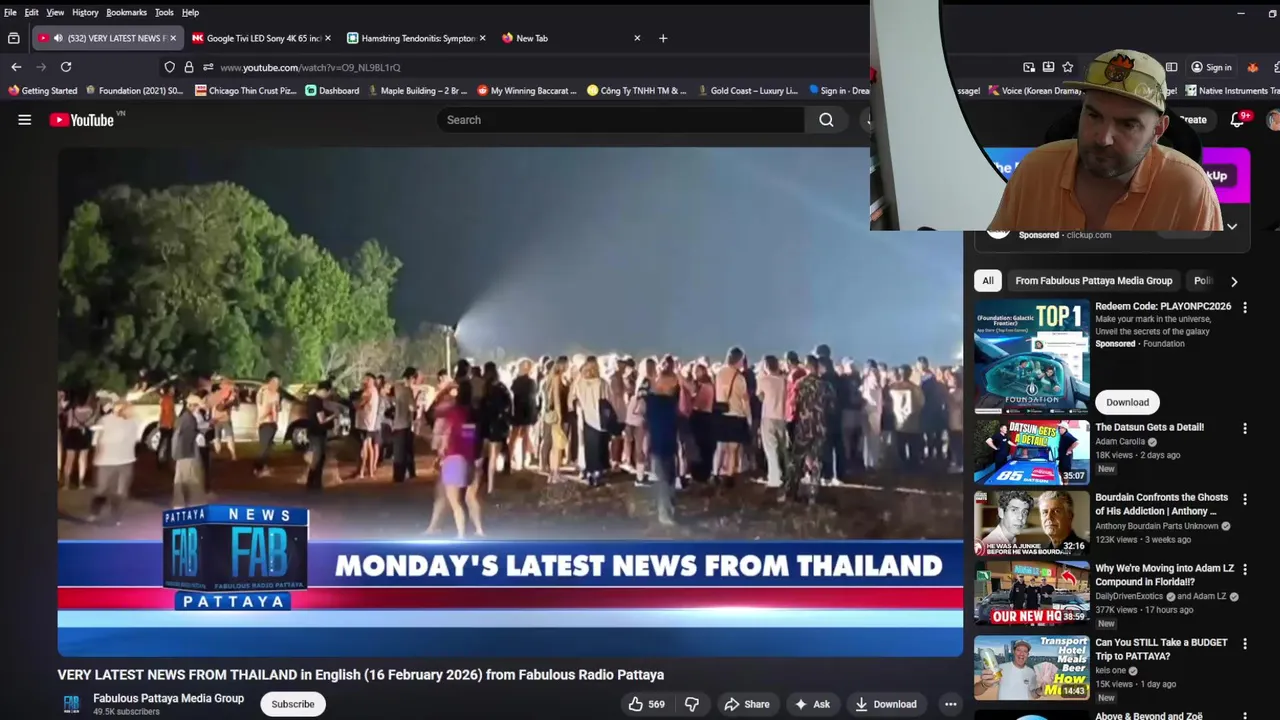Click the Ask button
1280x720 pixels.
point(812,704)
